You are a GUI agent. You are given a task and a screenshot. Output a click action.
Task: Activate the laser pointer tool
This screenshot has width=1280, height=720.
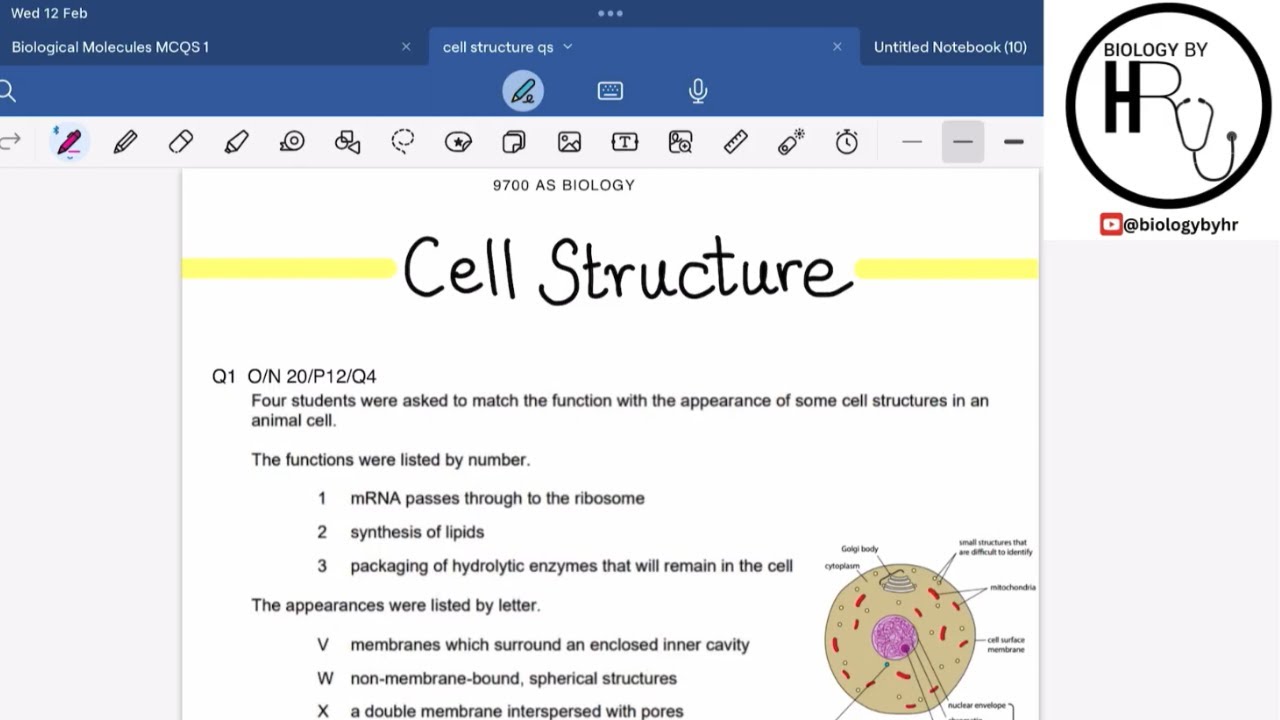[x=791, y=142]
